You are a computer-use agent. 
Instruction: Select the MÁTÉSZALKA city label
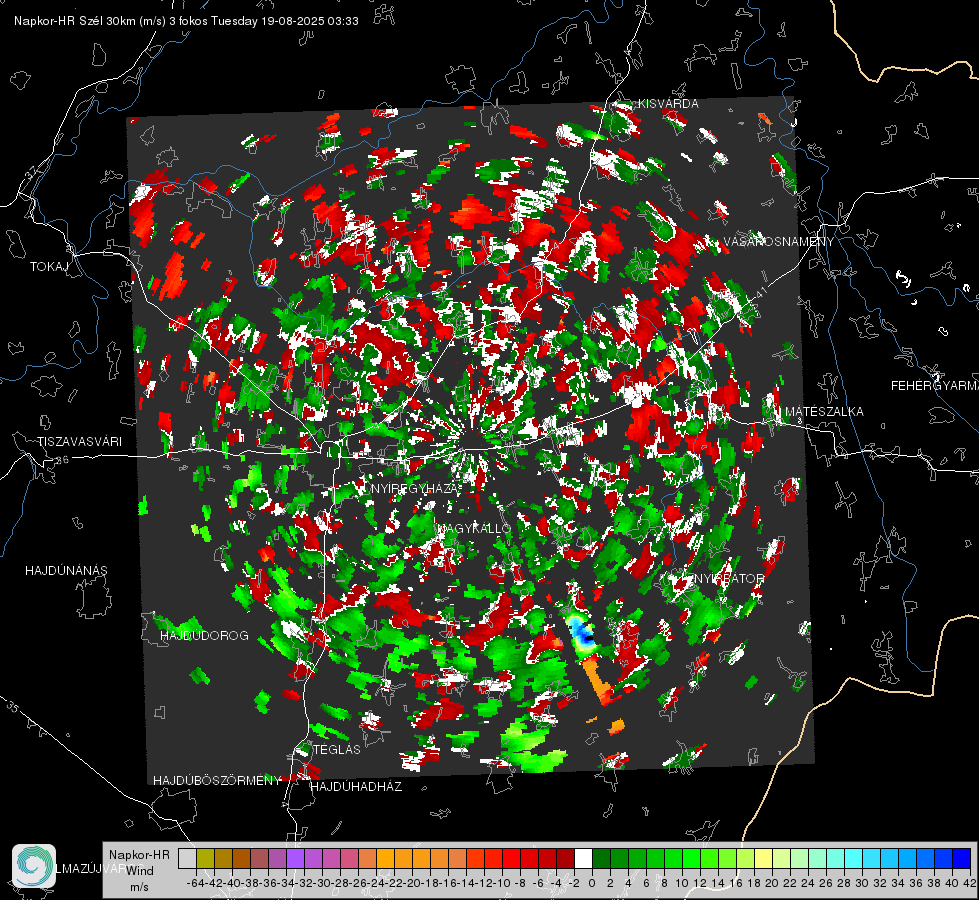(824, 412)
